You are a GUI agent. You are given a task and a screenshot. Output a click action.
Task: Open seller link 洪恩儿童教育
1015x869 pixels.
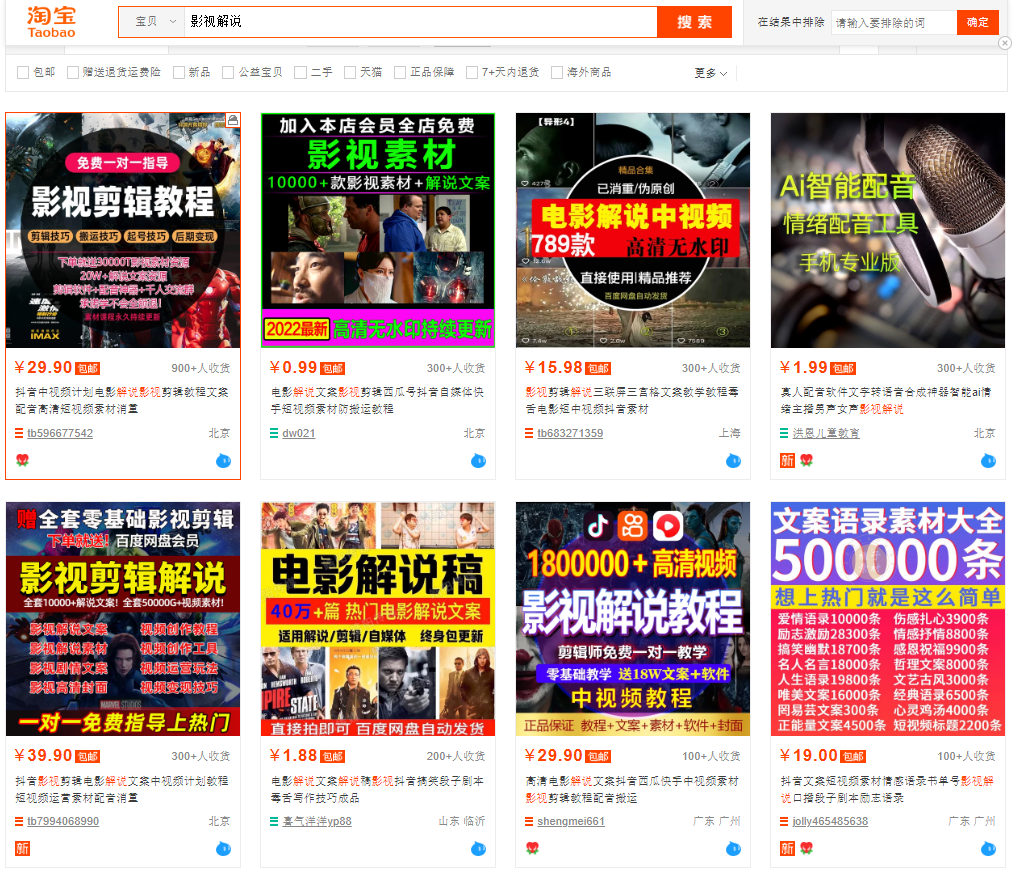coord(826,433)
